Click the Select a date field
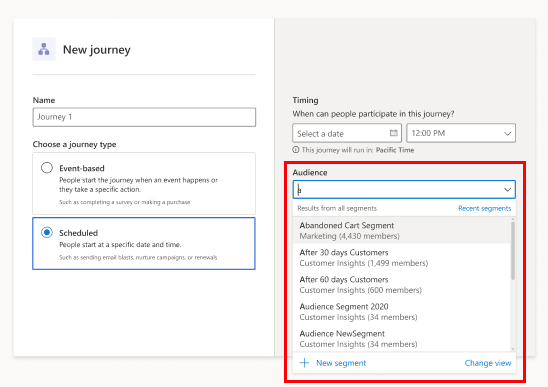The height and width of the screenshot is (387, 548). (347, 133)
